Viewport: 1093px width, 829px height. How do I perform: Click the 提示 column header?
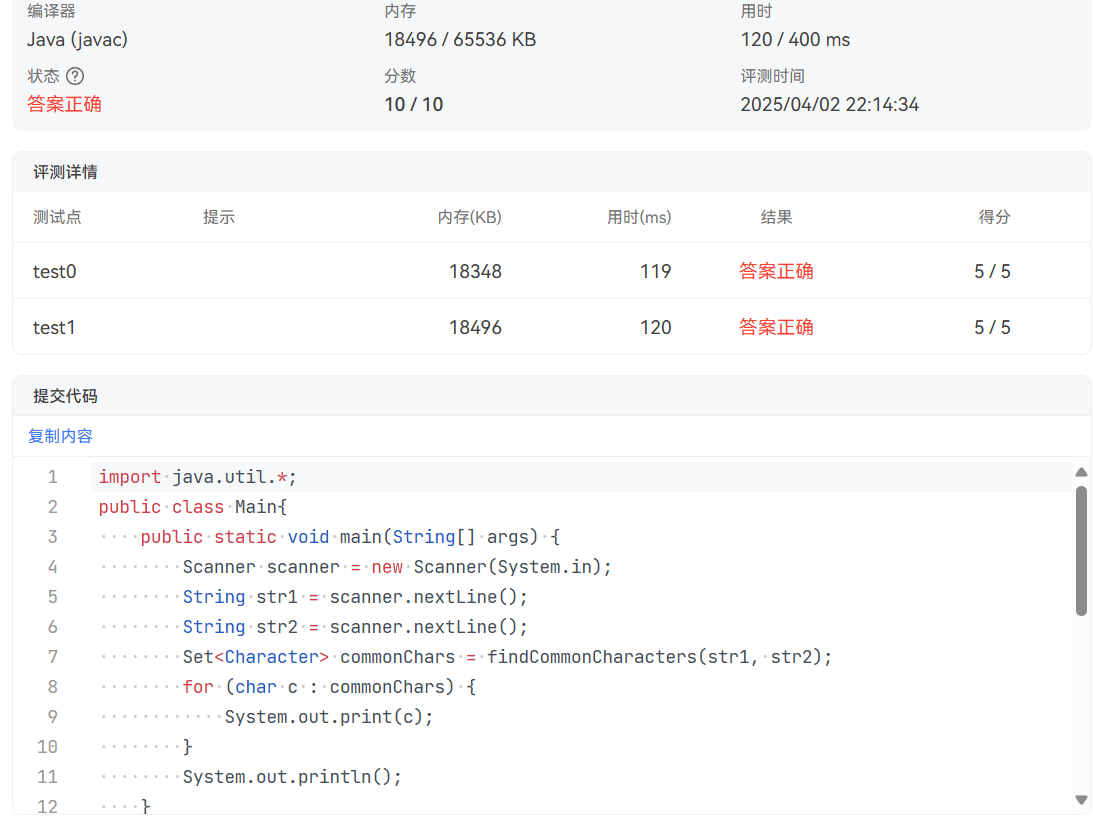point(219,217)
